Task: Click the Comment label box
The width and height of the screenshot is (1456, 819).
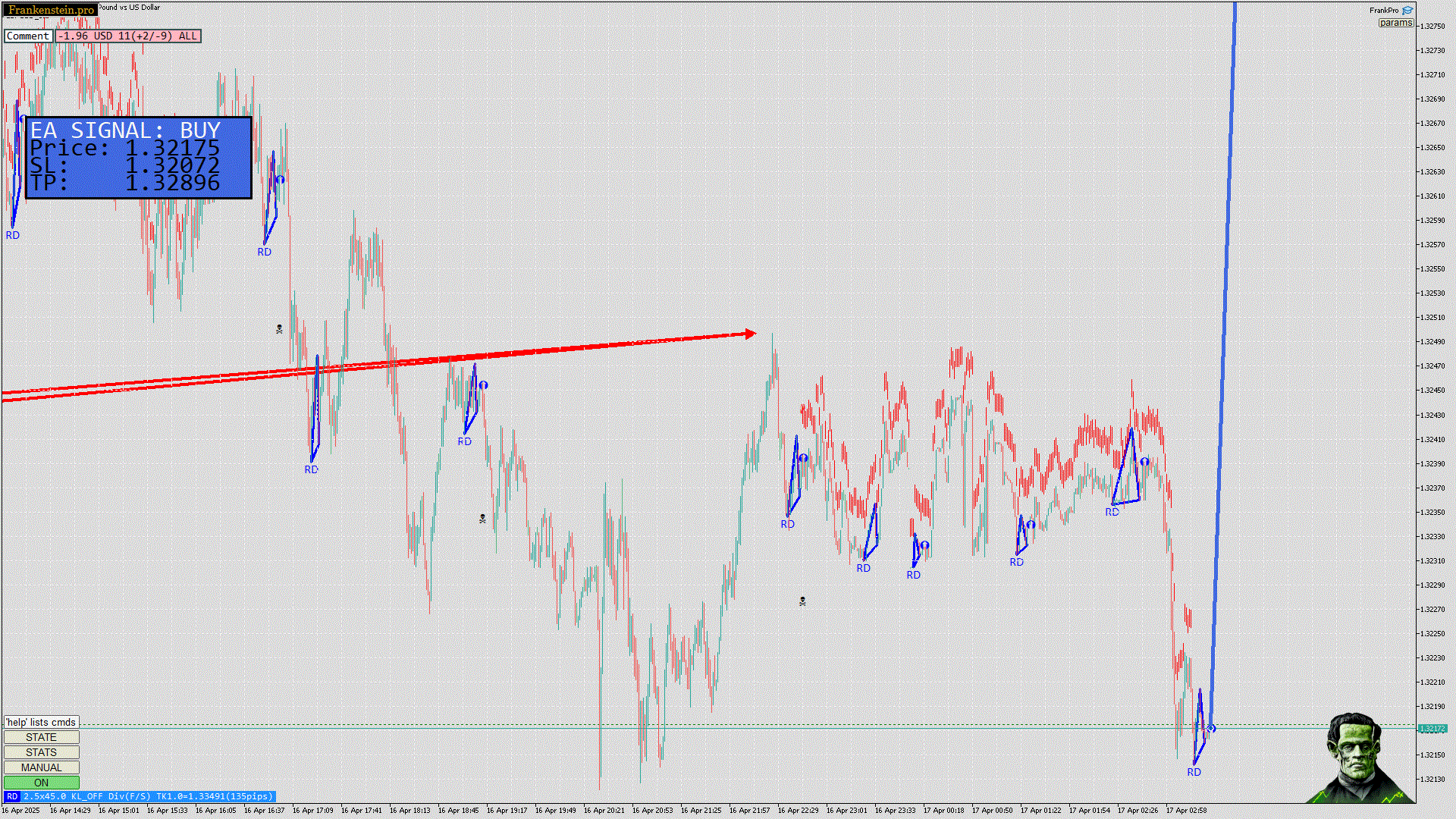Action: [28, 36]
